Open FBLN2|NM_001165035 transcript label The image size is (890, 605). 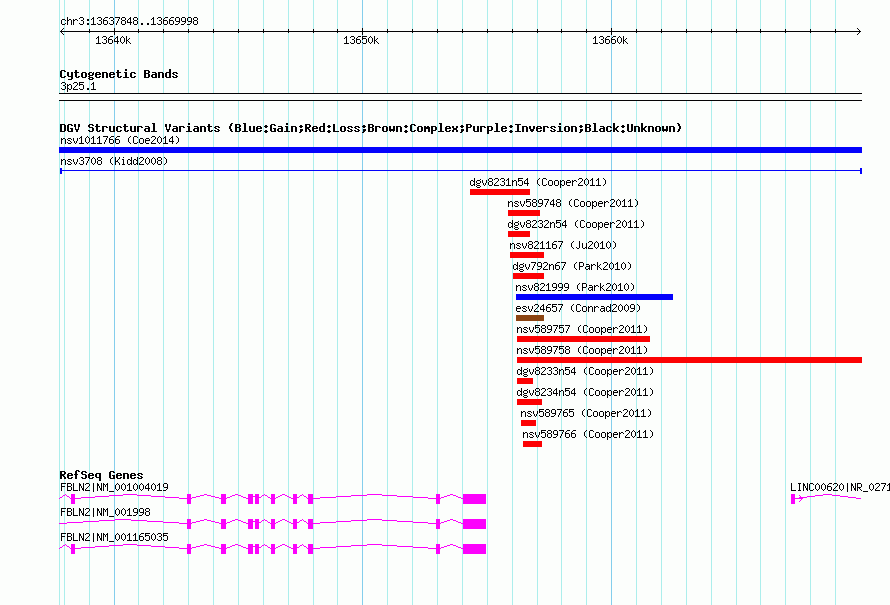click(x=114, y=537)
